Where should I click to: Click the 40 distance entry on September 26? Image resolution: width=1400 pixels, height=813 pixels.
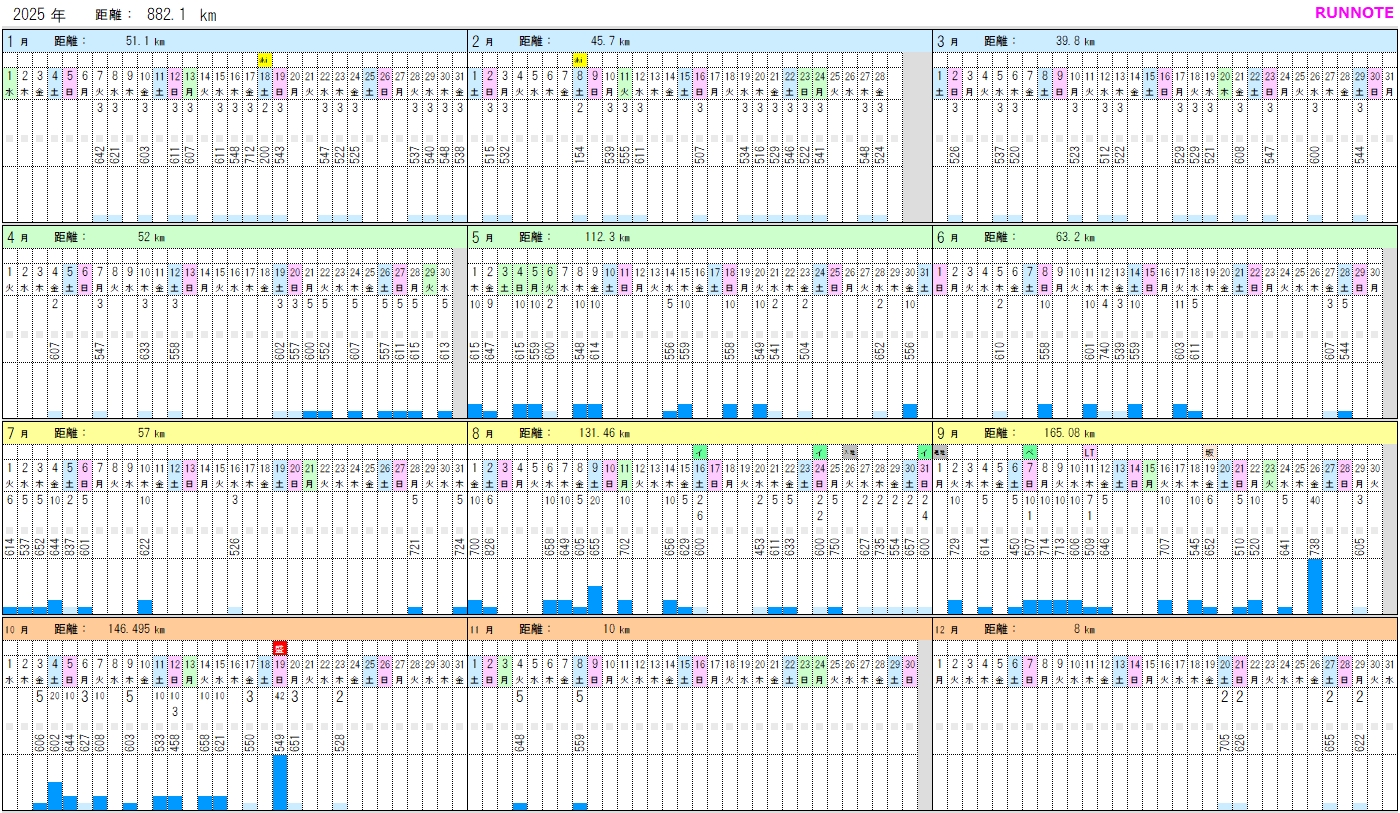[1315, 500]
